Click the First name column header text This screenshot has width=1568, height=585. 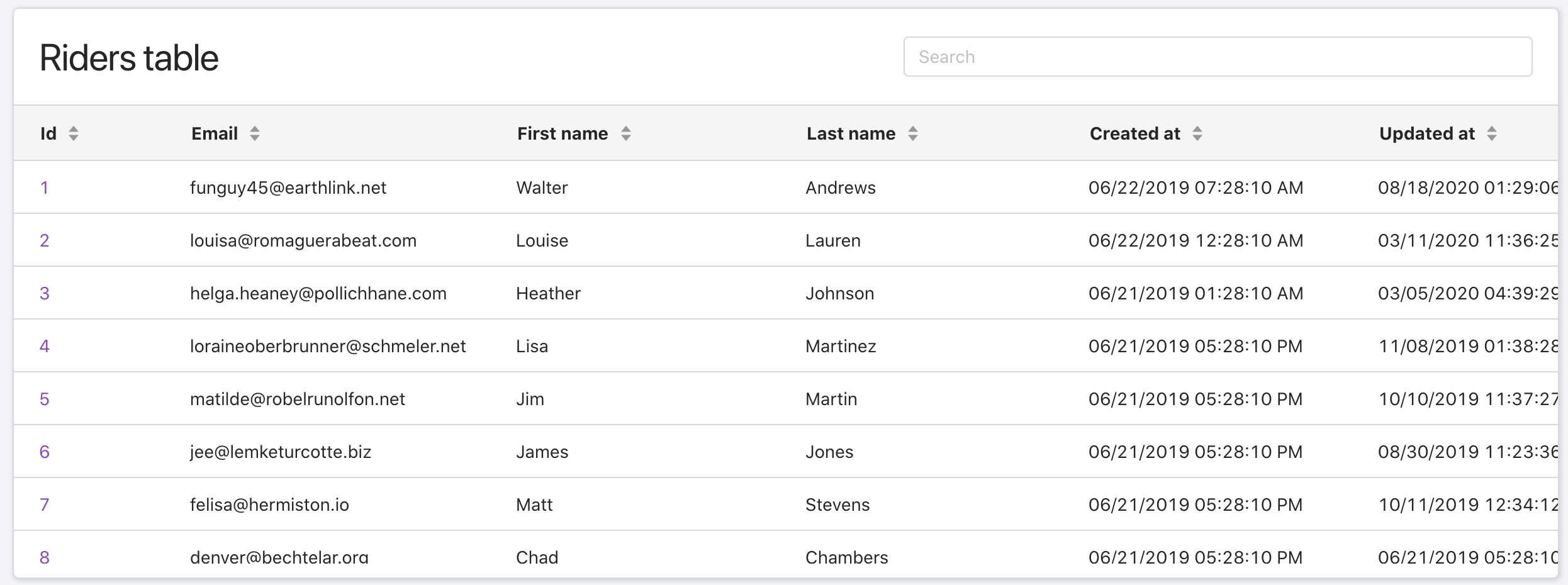(563, 133)
